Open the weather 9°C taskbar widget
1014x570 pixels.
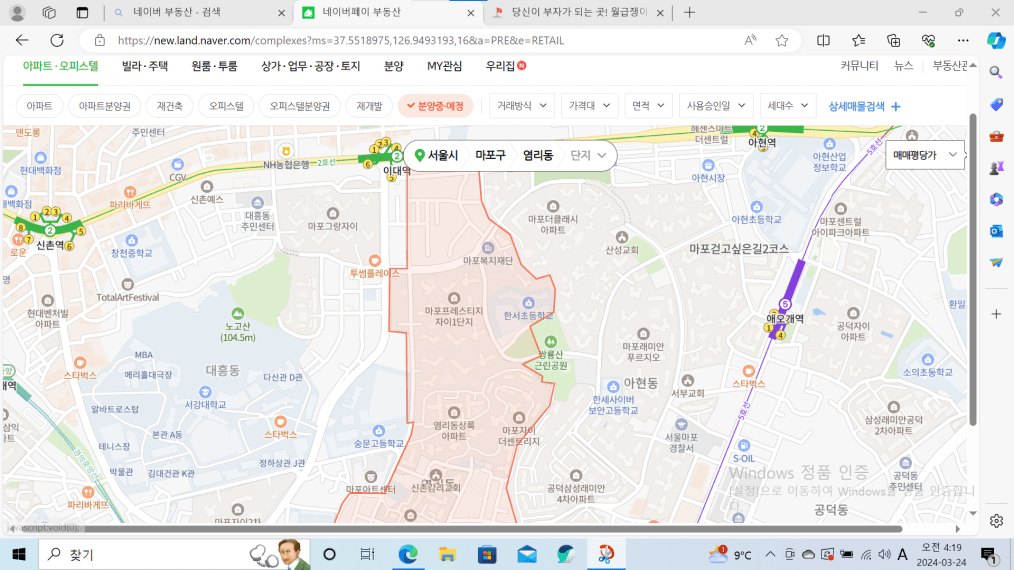point(730,554)
